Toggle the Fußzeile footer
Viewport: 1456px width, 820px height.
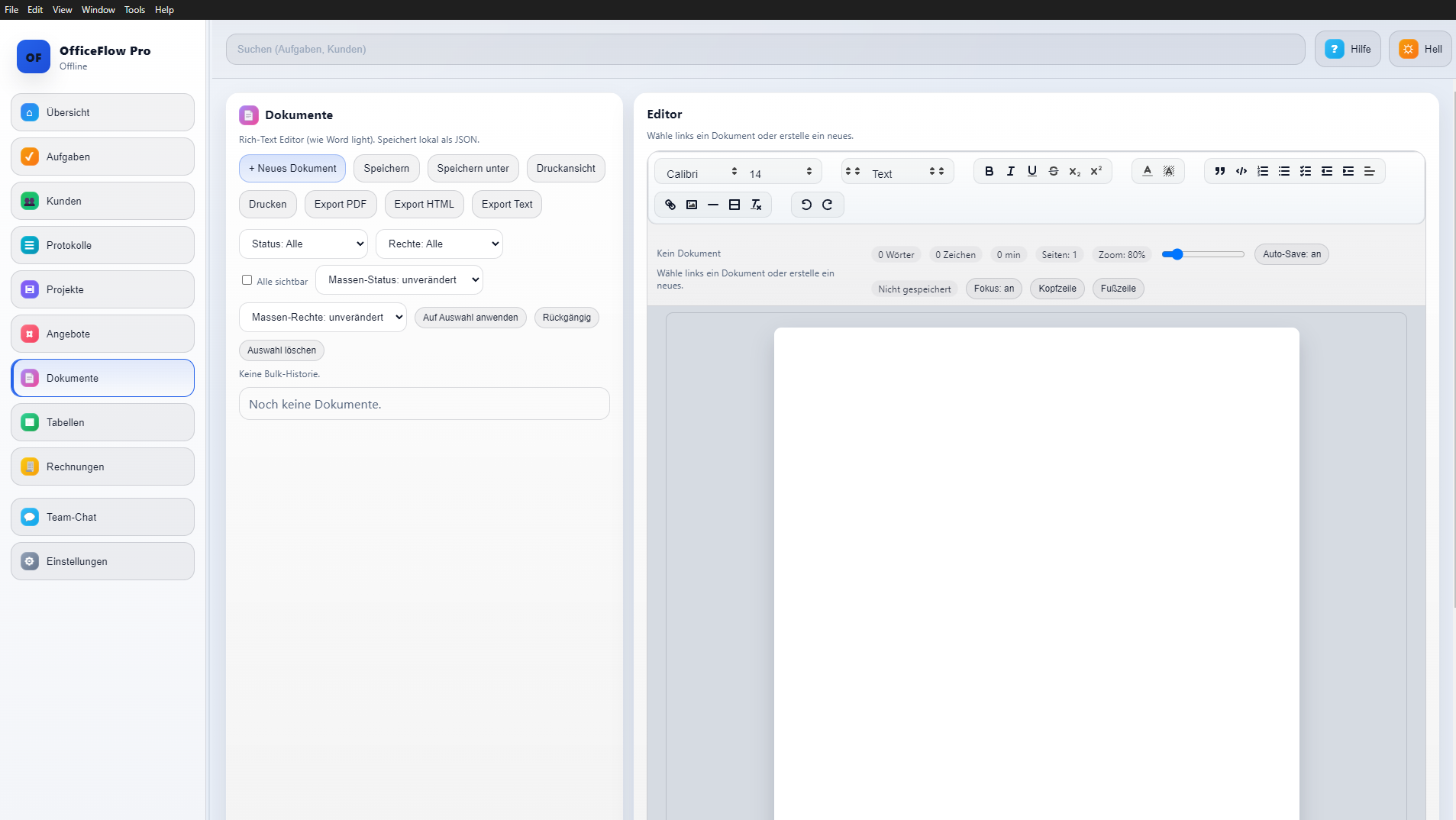click(1118, 289)
